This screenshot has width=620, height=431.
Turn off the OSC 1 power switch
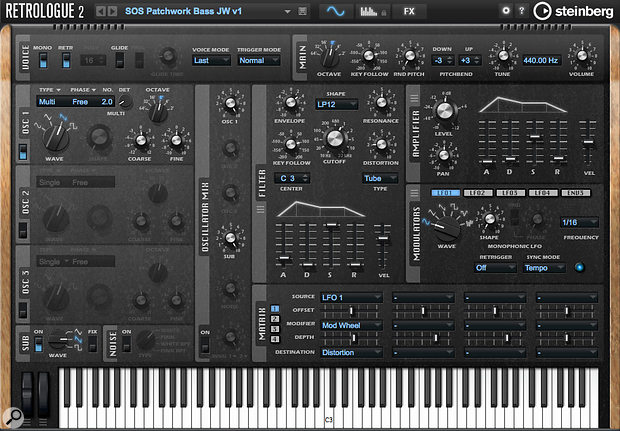[23, 152]
